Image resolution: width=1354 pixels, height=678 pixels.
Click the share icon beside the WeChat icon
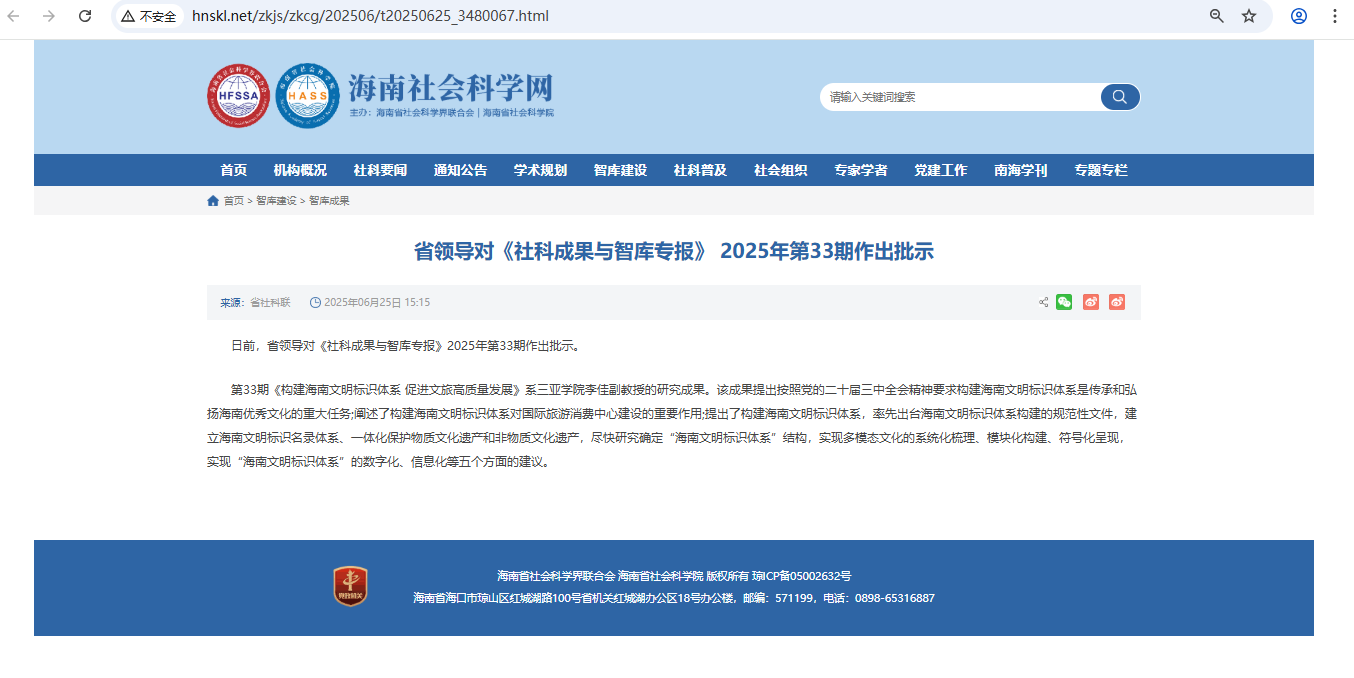pyautogui.click(x=1043, y=302)
